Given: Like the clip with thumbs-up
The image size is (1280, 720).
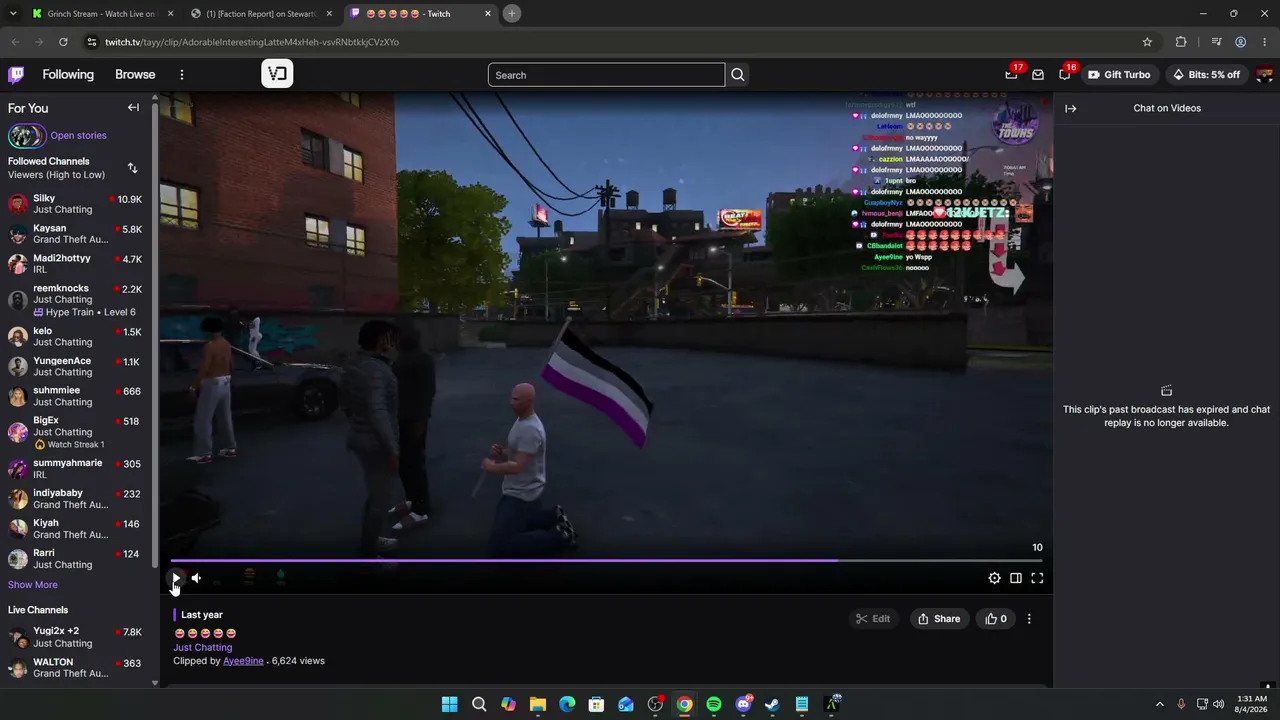Looking at the screenshot, I should coord(996,619).
